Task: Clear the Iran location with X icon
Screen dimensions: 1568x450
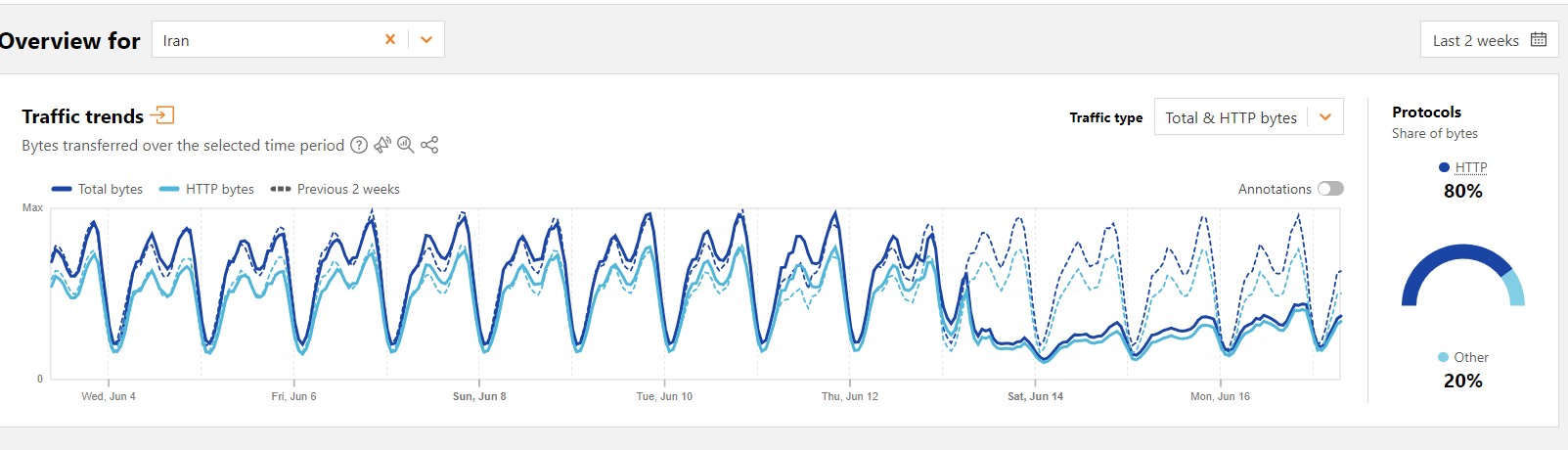Action: [x=390, y=39]
